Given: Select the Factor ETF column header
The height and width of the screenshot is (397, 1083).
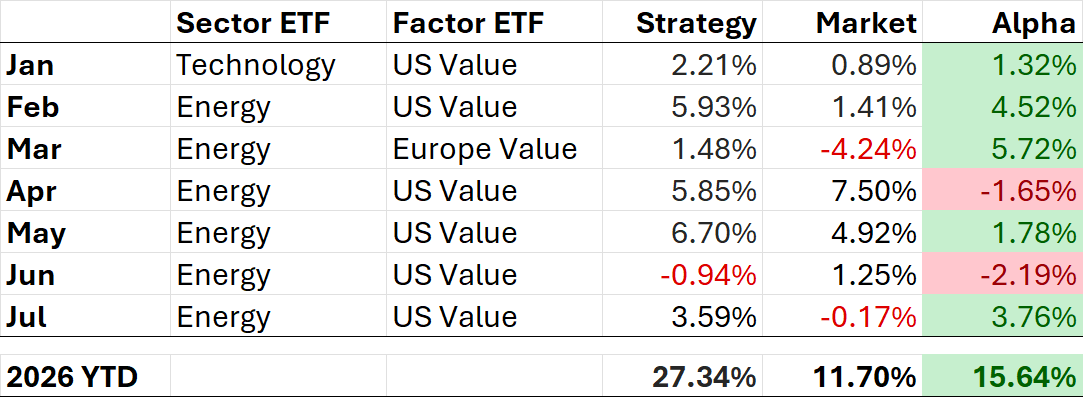Looking at the screenshot, I should 494,23.
